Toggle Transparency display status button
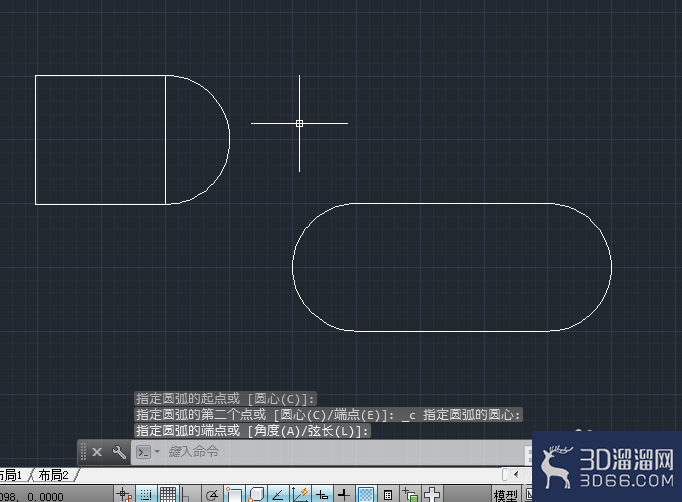This screenshot has width=682, height=502. [366, 495]
